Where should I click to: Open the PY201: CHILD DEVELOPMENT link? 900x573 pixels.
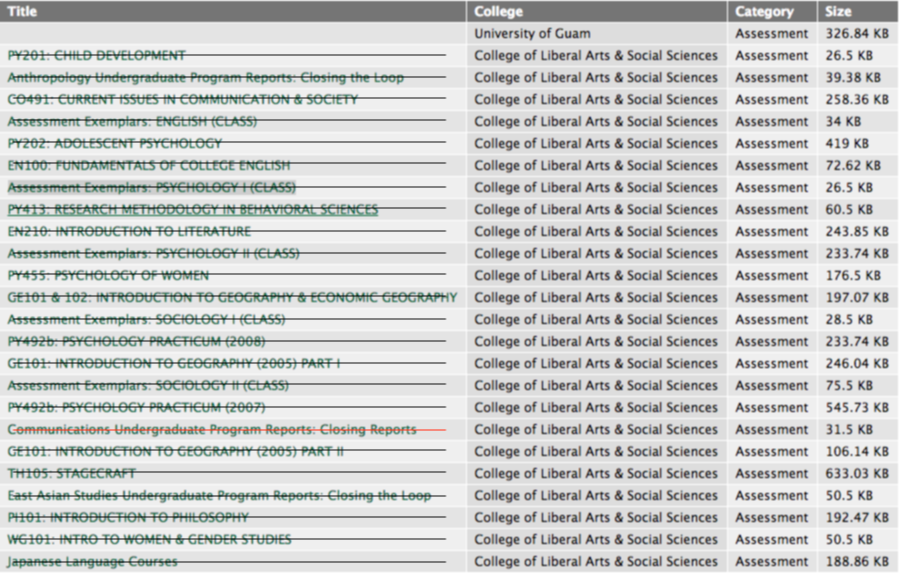point(96,56)
